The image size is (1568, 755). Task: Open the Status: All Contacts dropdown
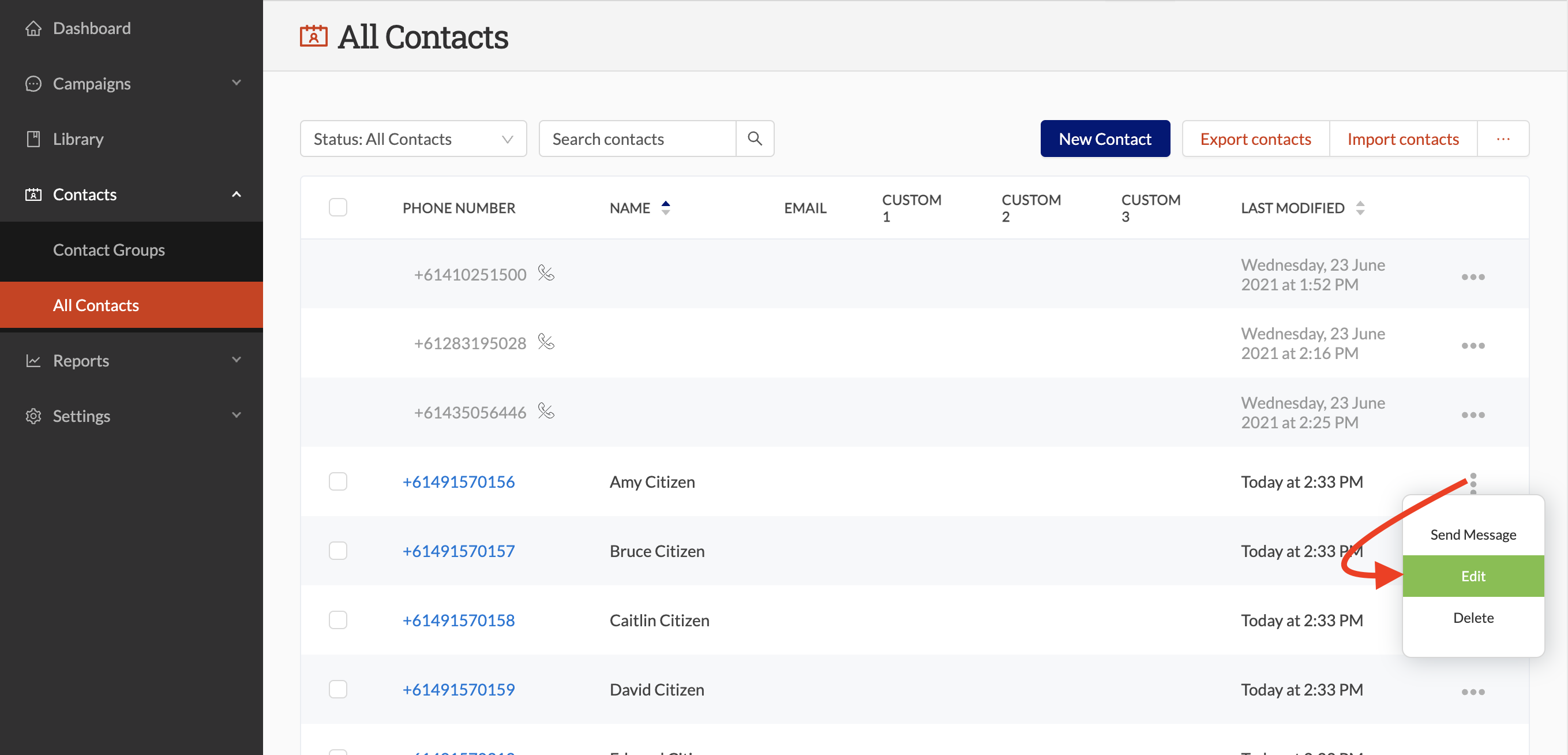click(413, 139)
